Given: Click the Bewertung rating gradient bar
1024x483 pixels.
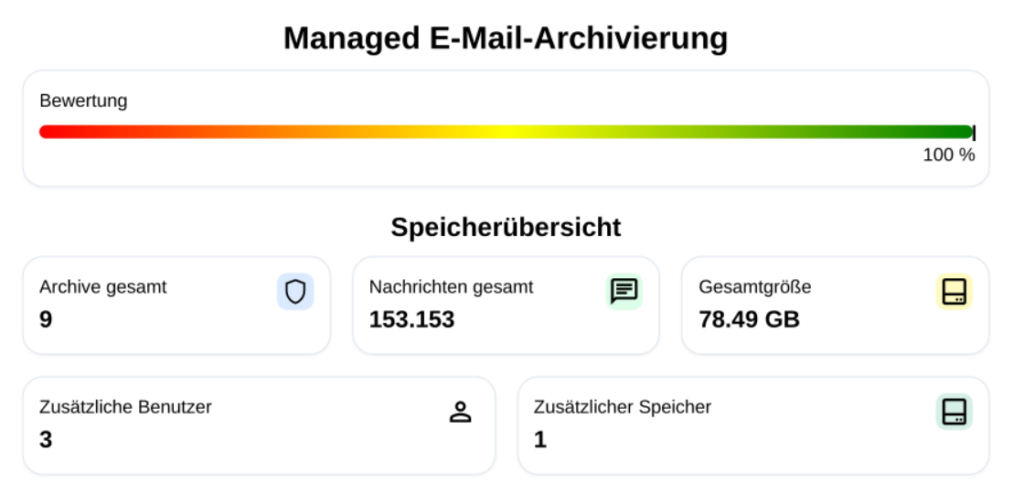Looking at the screenshot, I should tap(505, 132).
